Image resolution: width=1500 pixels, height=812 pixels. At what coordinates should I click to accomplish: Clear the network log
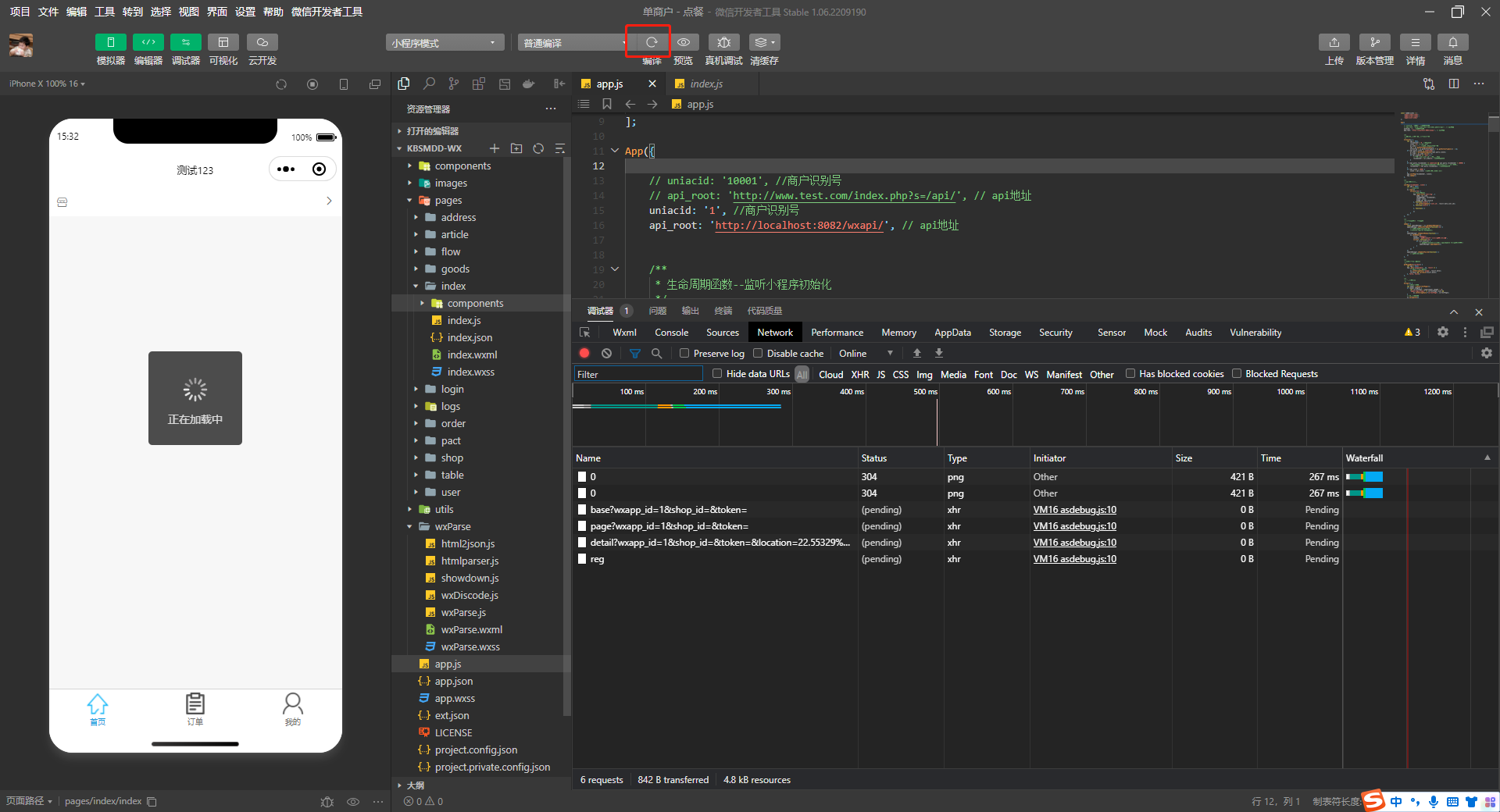(606, 353)
